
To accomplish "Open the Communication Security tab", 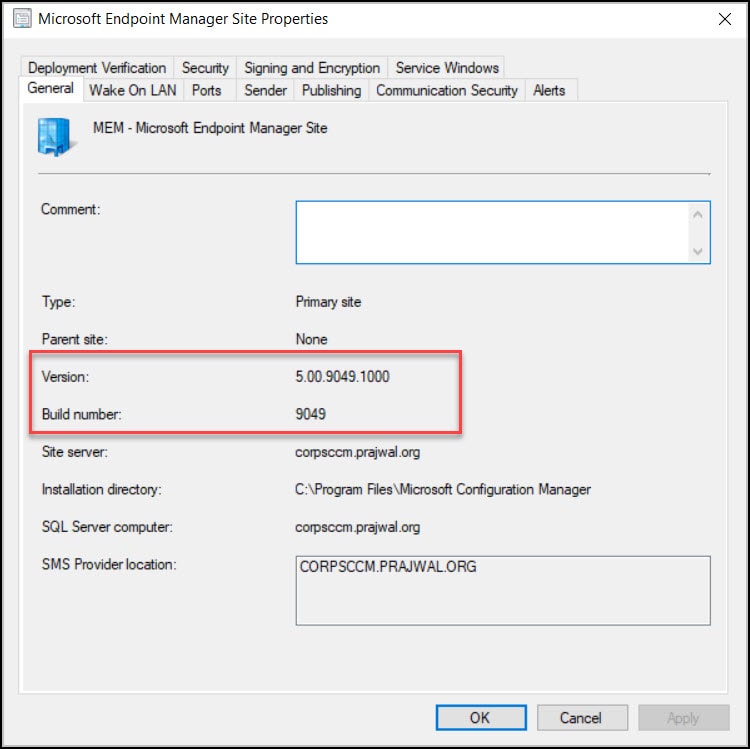I will tap(447, 90).
